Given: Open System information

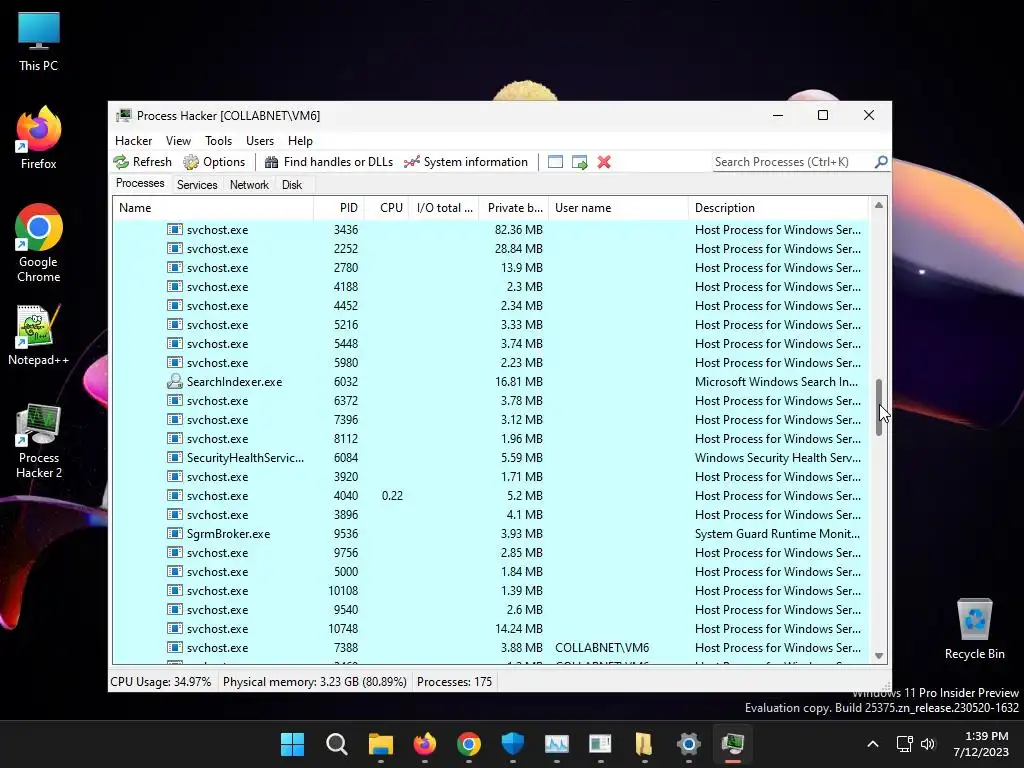Looking at the screenshot, I should click(466, 162).
